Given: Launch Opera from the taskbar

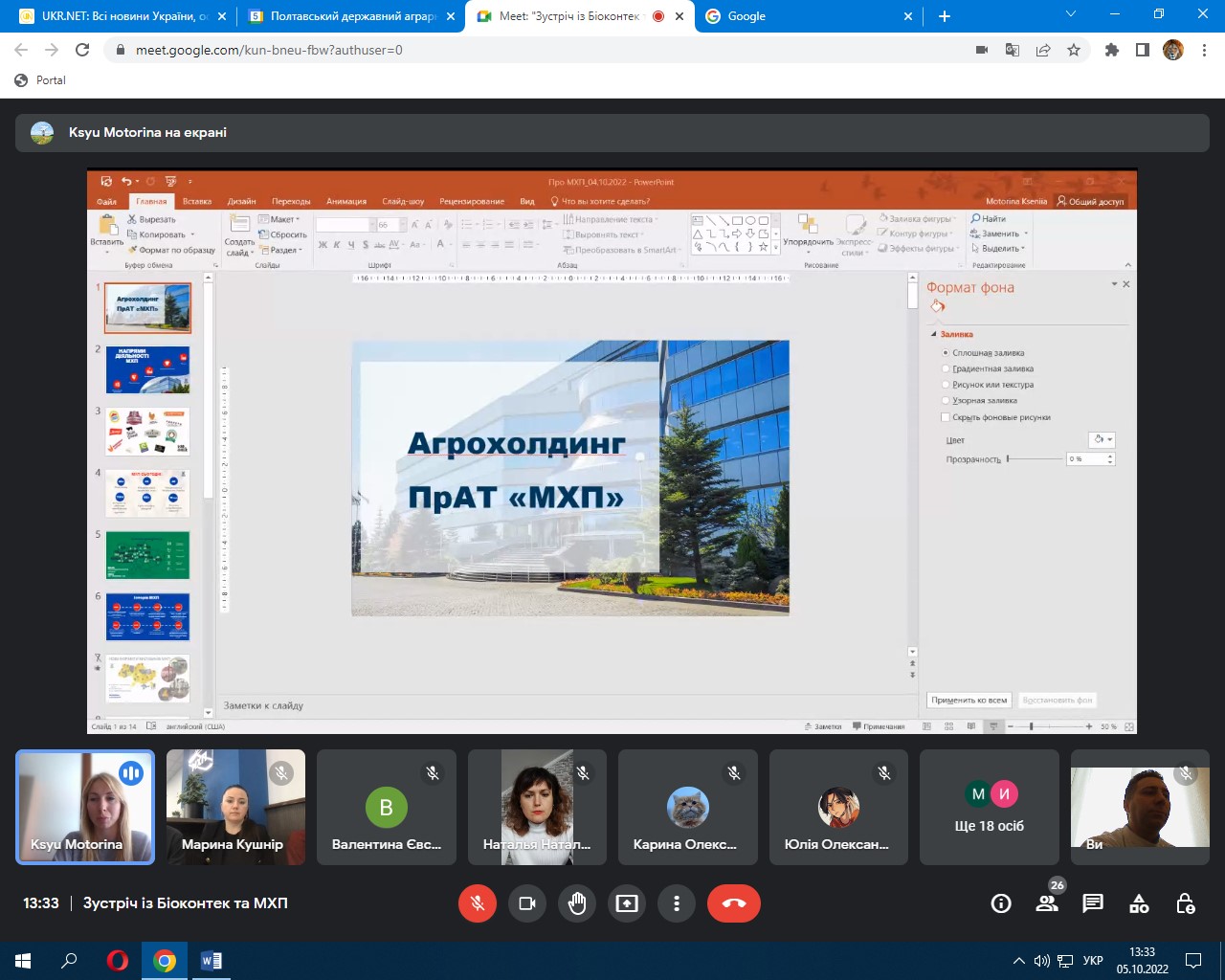Looking at the screenshot, I should [x=118, y=961].
